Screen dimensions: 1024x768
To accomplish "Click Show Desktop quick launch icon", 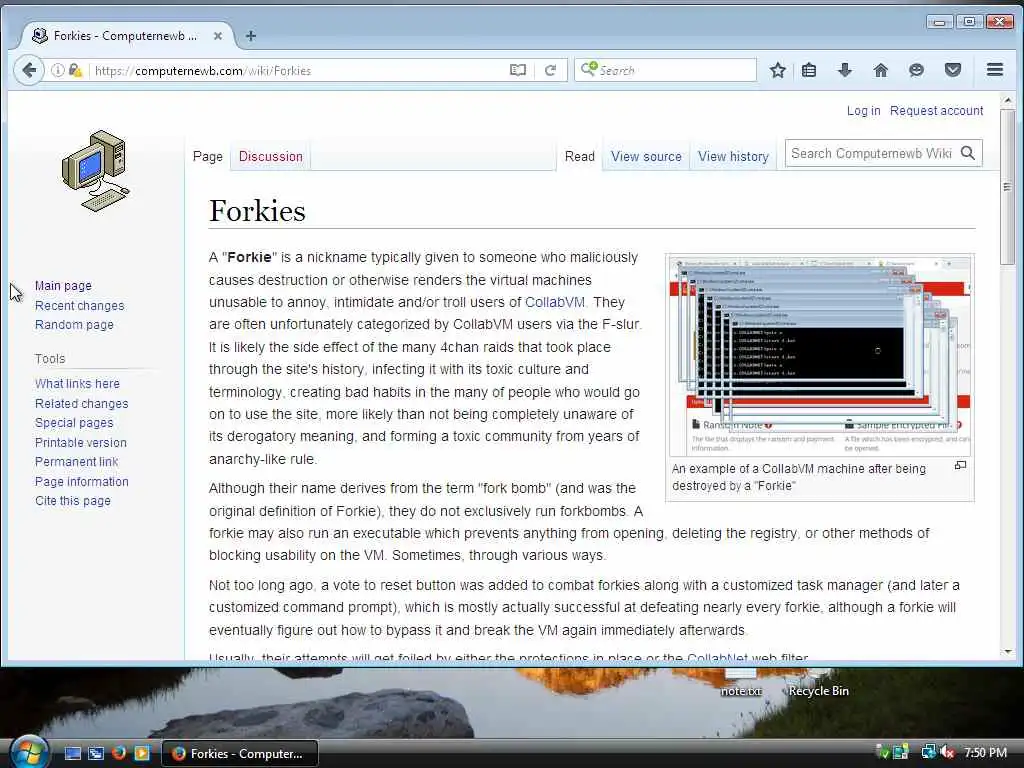I will click(x=72, y=753).
